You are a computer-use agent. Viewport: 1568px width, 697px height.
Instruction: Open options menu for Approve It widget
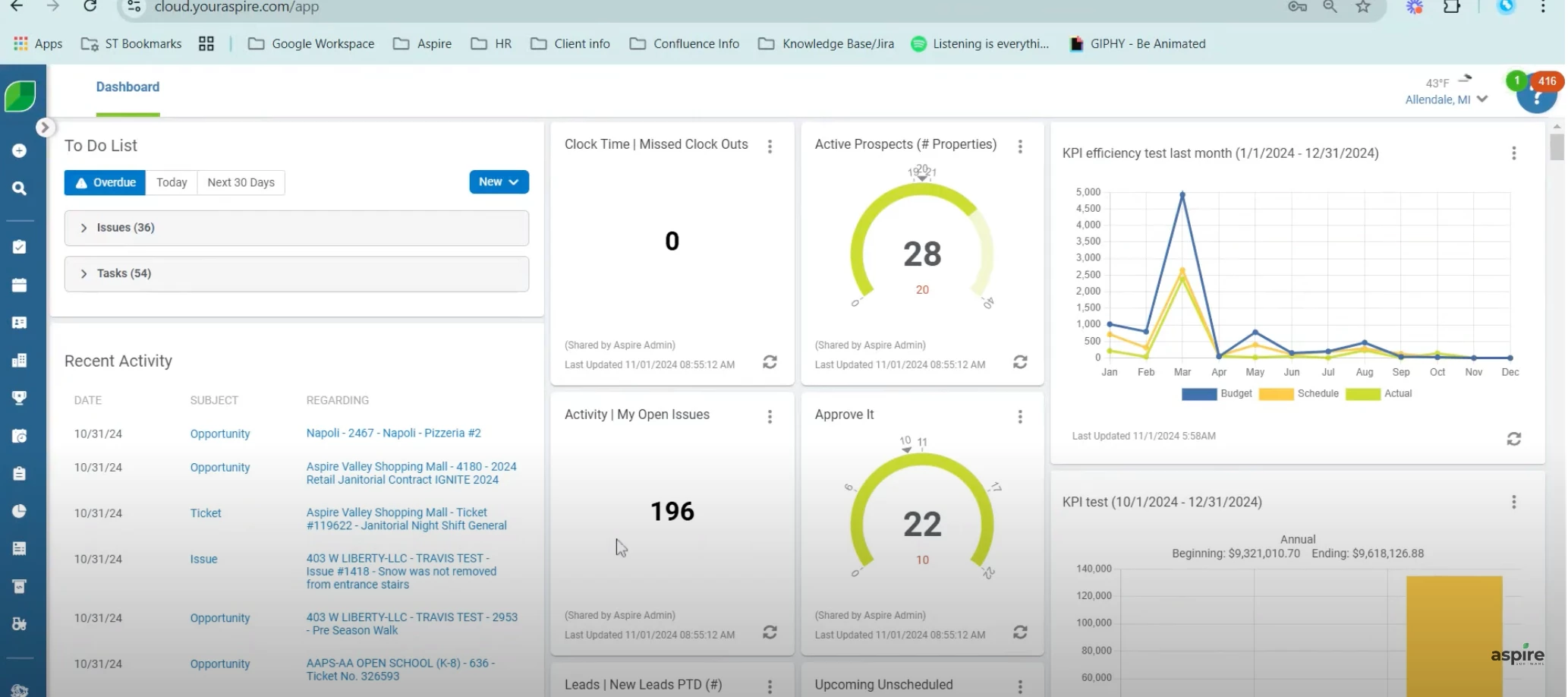point(1020,417)
